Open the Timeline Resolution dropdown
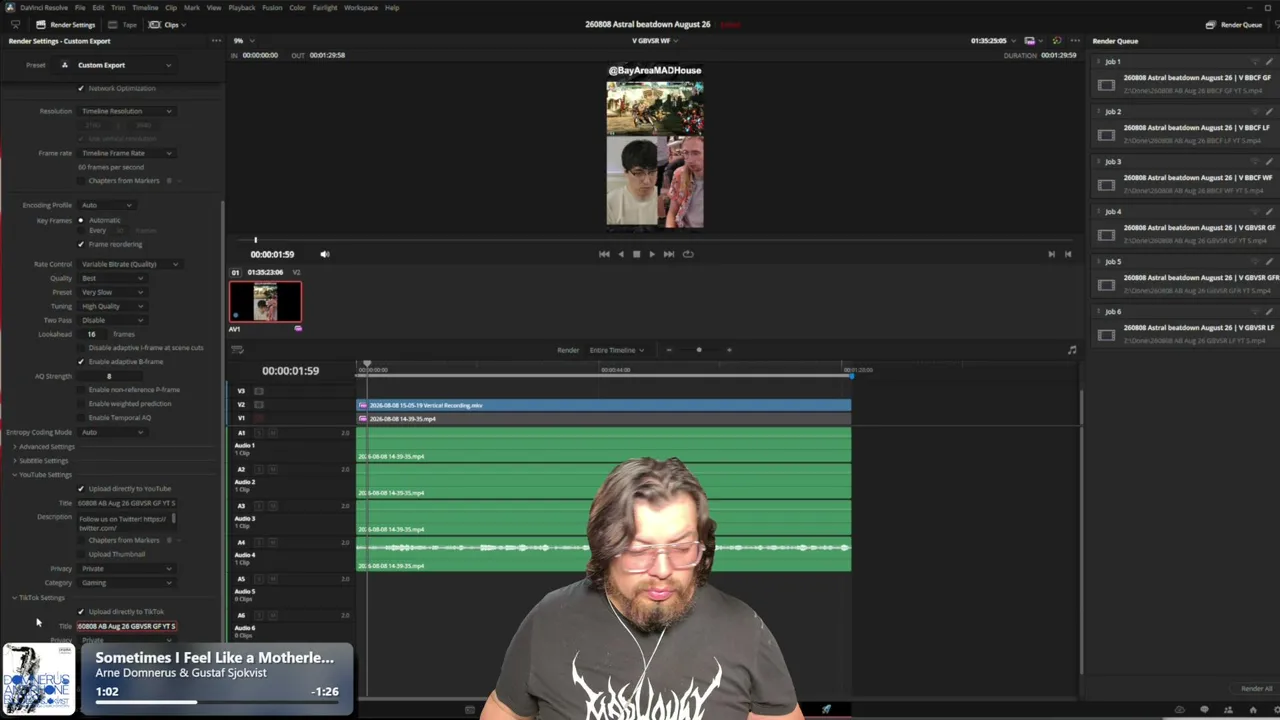Image resolution: width=1280 pixels, height=720 pixels. (126, 111)
